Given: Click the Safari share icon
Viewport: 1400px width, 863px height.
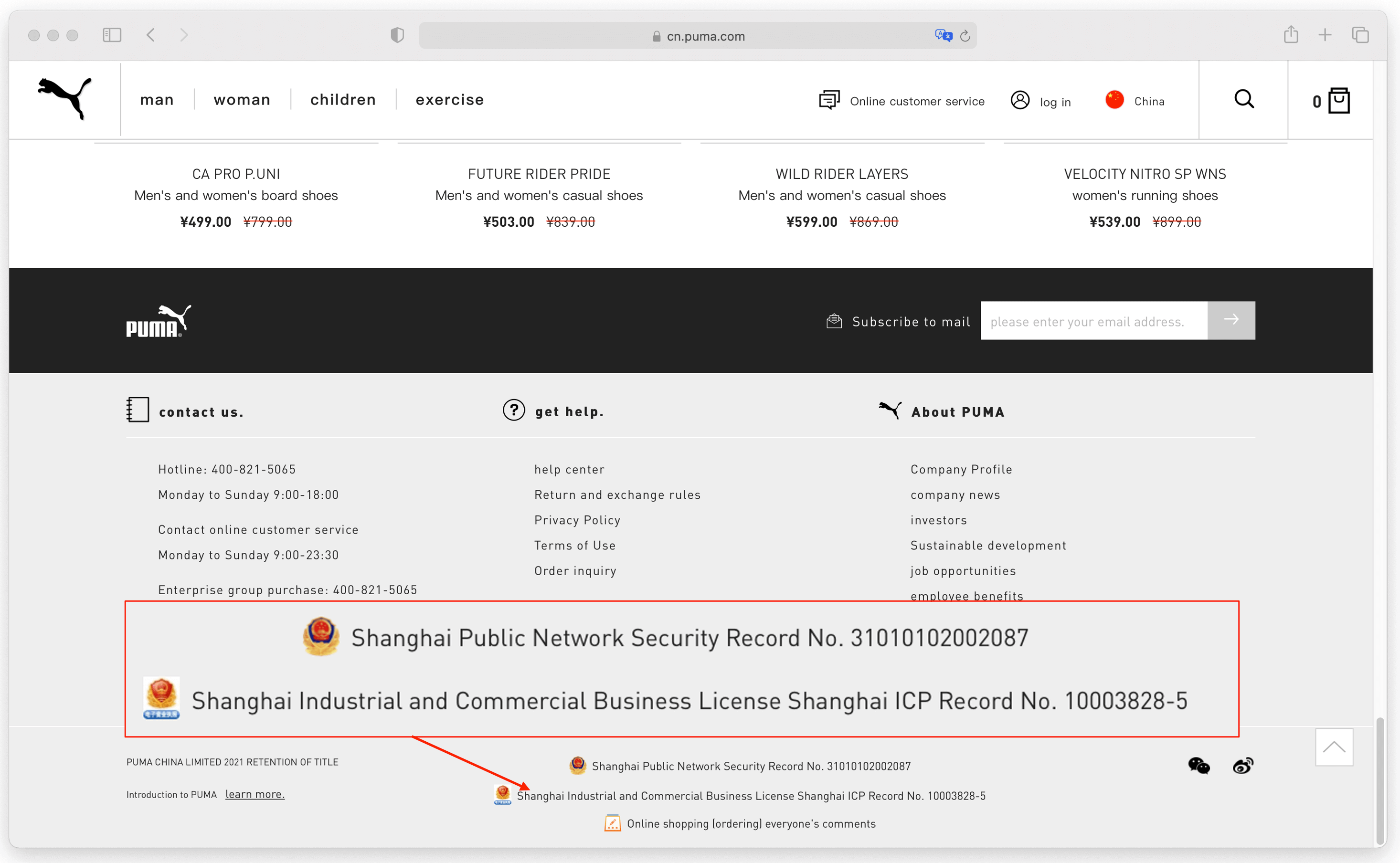Looking at the screenshot, I should click(x=1290, y=35).
